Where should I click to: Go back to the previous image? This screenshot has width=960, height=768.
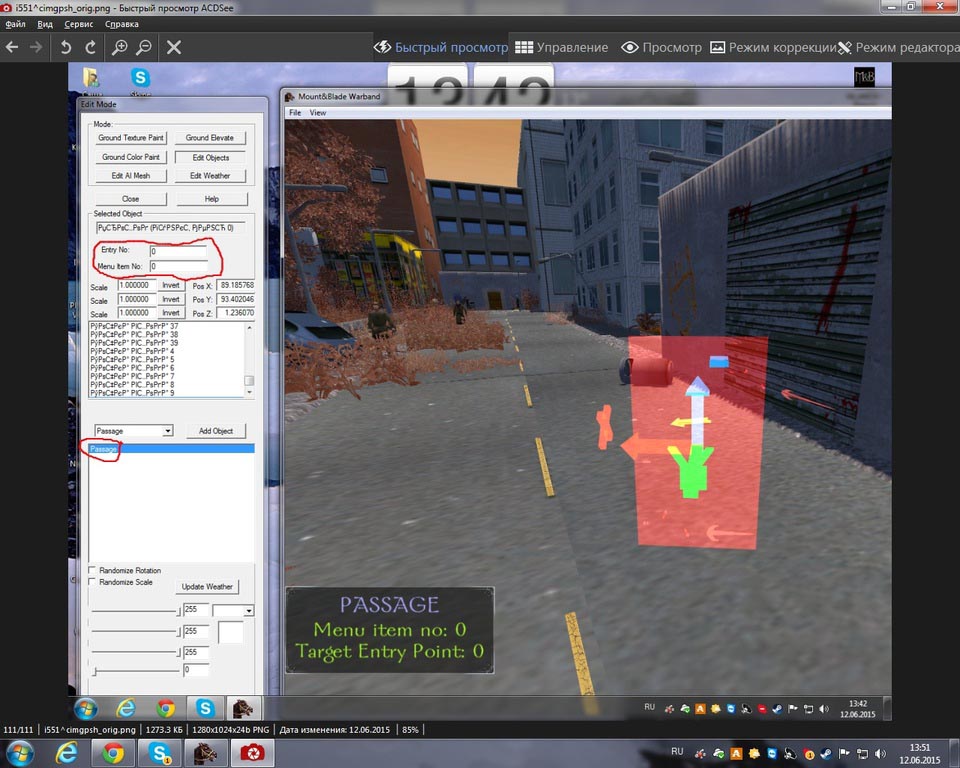(x=12, y=47)
